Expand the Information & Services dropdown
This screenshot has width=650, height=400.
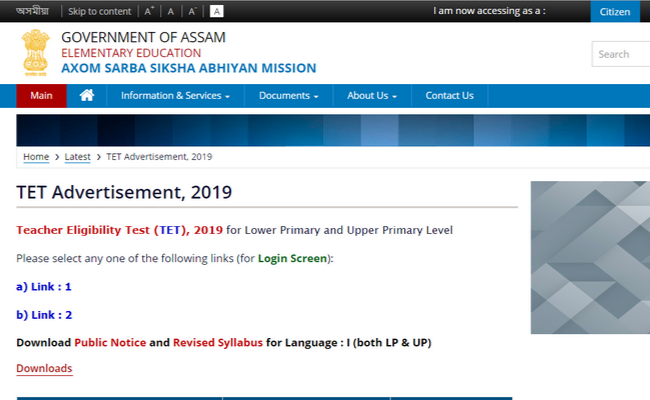pos(175,96)
